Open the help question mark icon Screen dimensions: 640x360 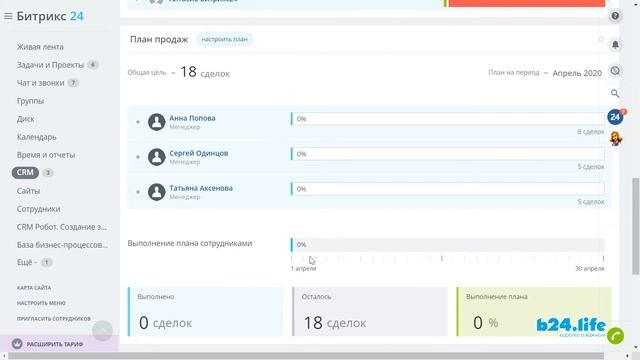point(615,16)
